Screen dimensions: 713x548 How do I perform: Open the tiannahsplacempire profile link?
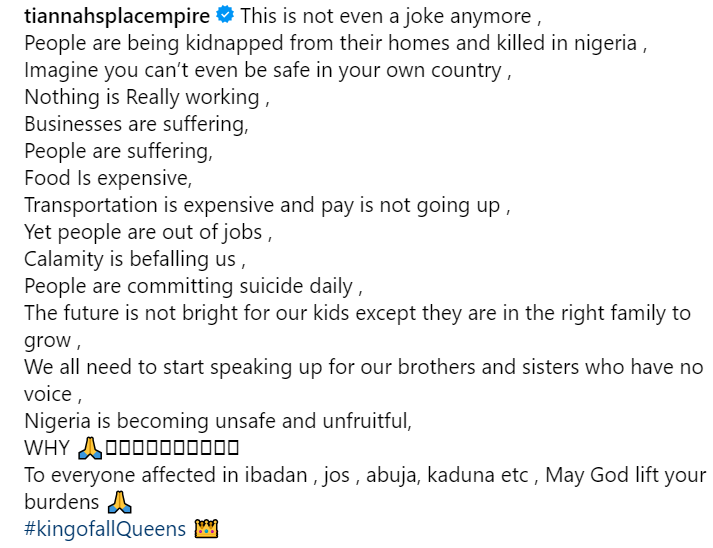click(117, 17)
